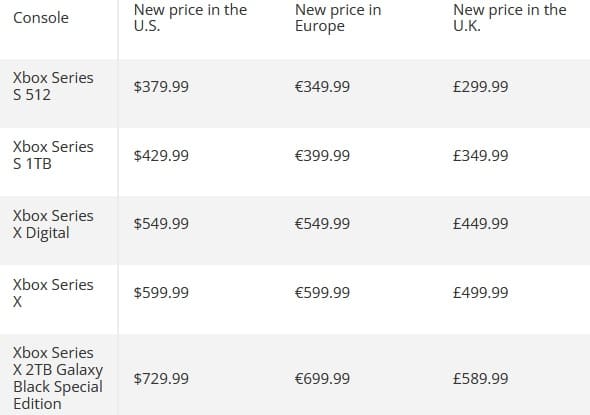
Task: Click the €349.99 Europe price cell
Action: point(322,87)
